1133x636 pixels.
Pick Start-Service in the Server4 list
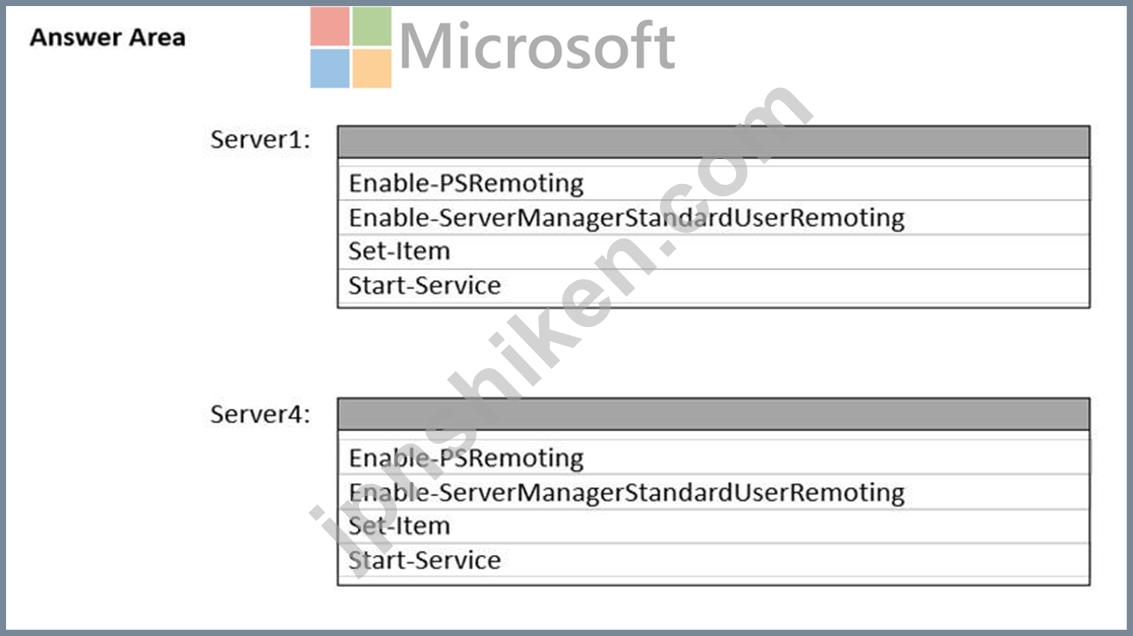point(713,560)
